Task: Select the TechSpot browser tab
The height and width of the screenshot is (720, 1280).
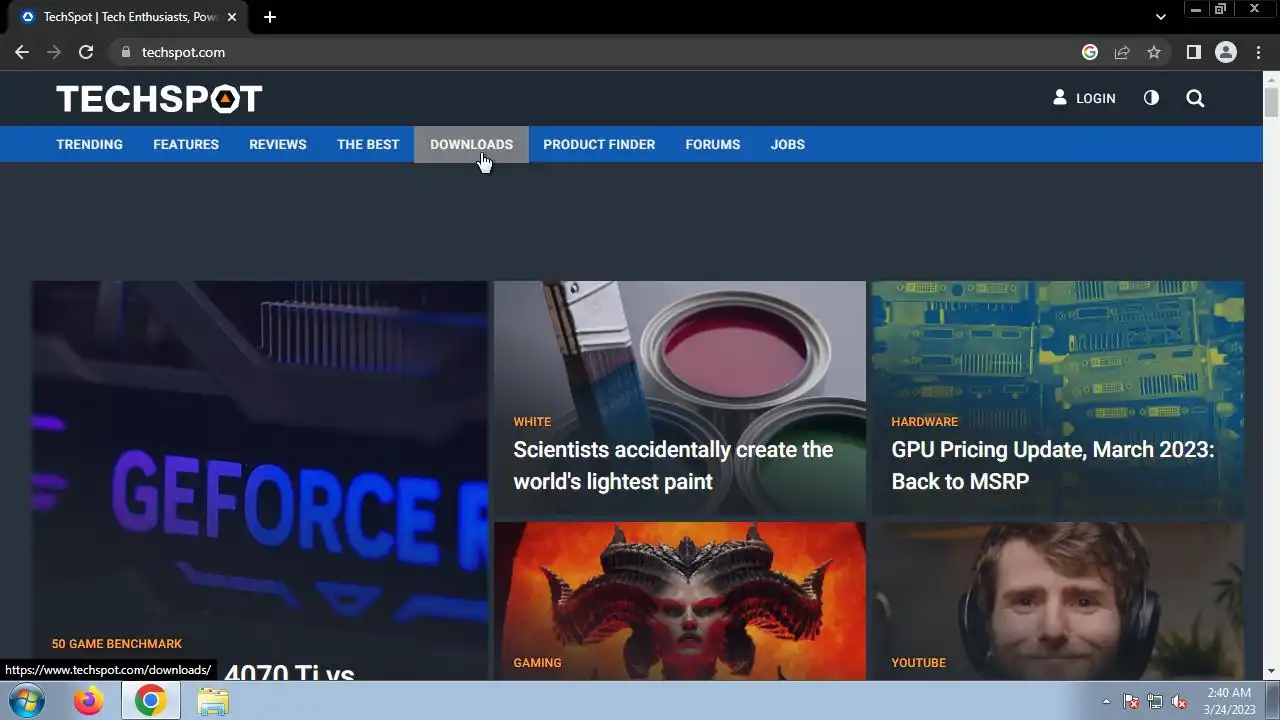Action: tap(128, 17)
